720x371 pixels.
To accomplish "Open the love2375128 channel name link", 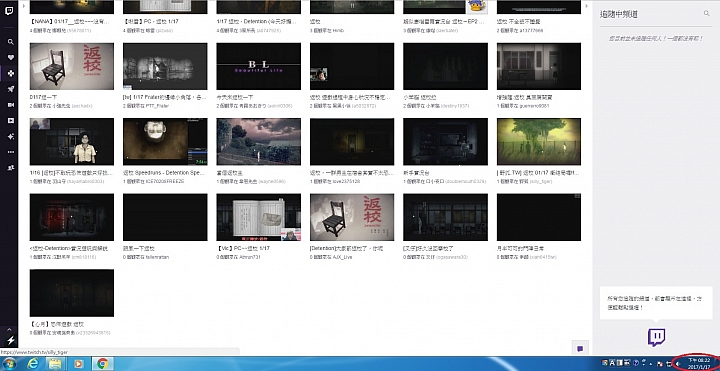I will [x=347, y=181].
